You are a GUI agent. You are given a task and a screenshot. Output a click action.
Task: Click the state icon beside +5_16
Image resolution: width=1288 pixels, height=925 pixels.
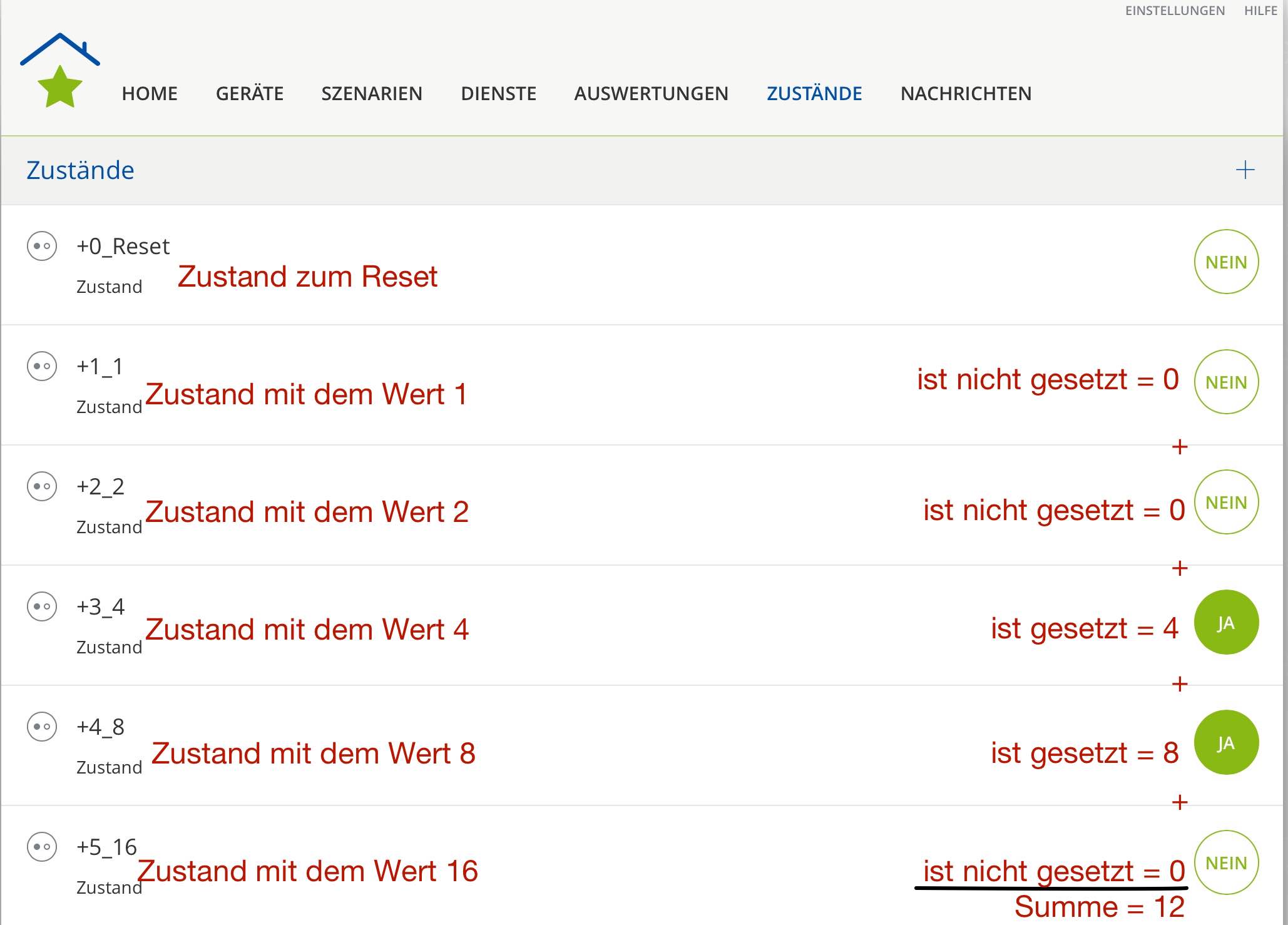coord(42,847)
